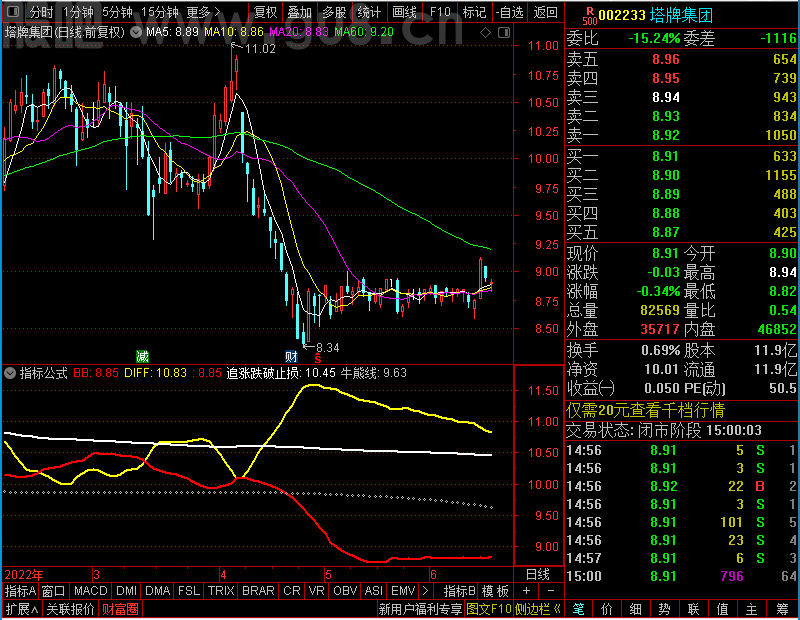
Task: Open the 指标A indicator group
Action: coord(20,591)
